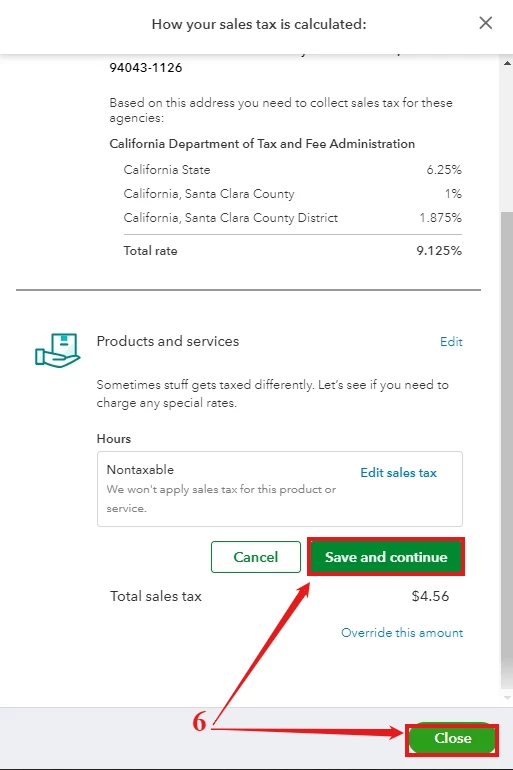The width and height of the screenshot is (513, 770).
Task: Click Override this amount link
Action: click(402, 632)
